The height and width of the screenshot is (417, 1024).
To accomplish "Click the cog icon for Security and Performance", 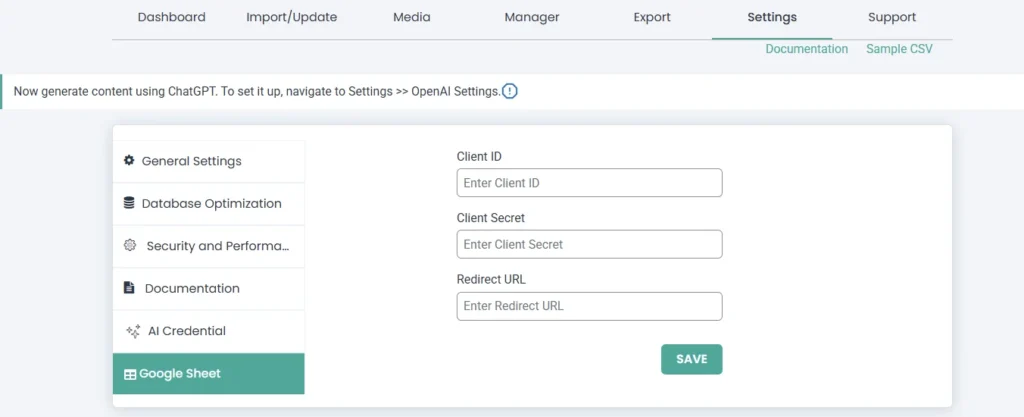I will (129, 246).
